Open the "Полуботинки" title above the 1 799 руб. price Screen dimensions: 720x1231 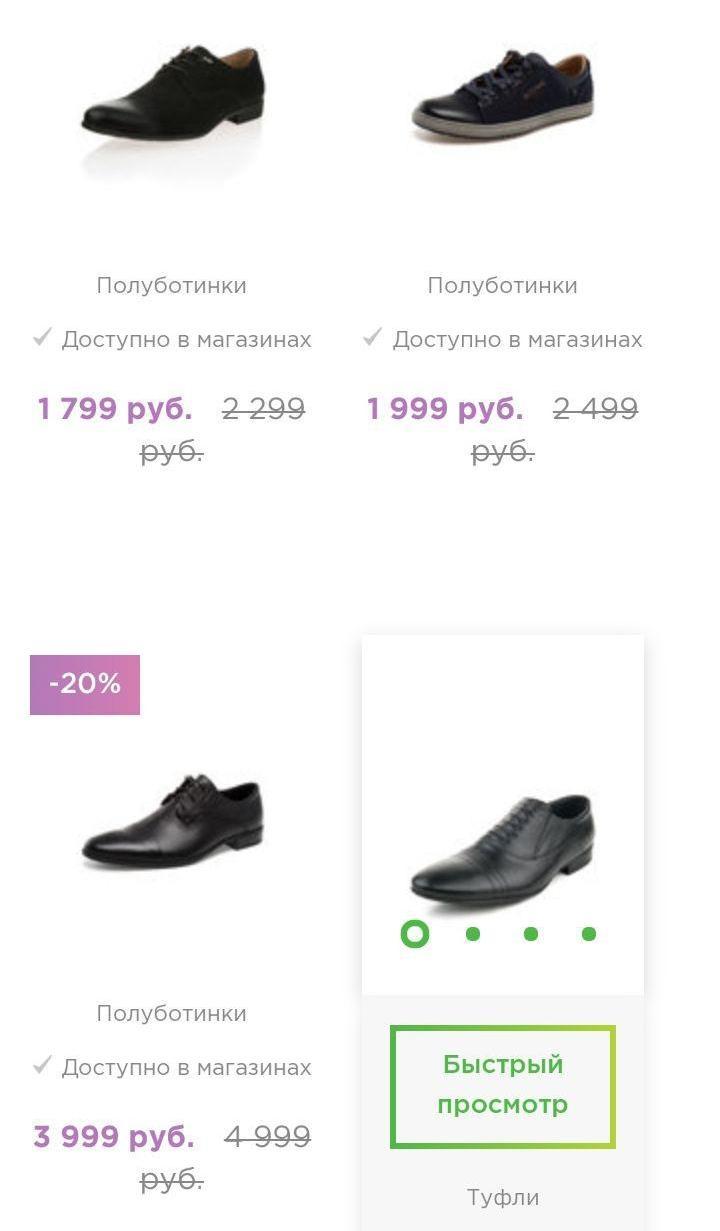point(171,286)
